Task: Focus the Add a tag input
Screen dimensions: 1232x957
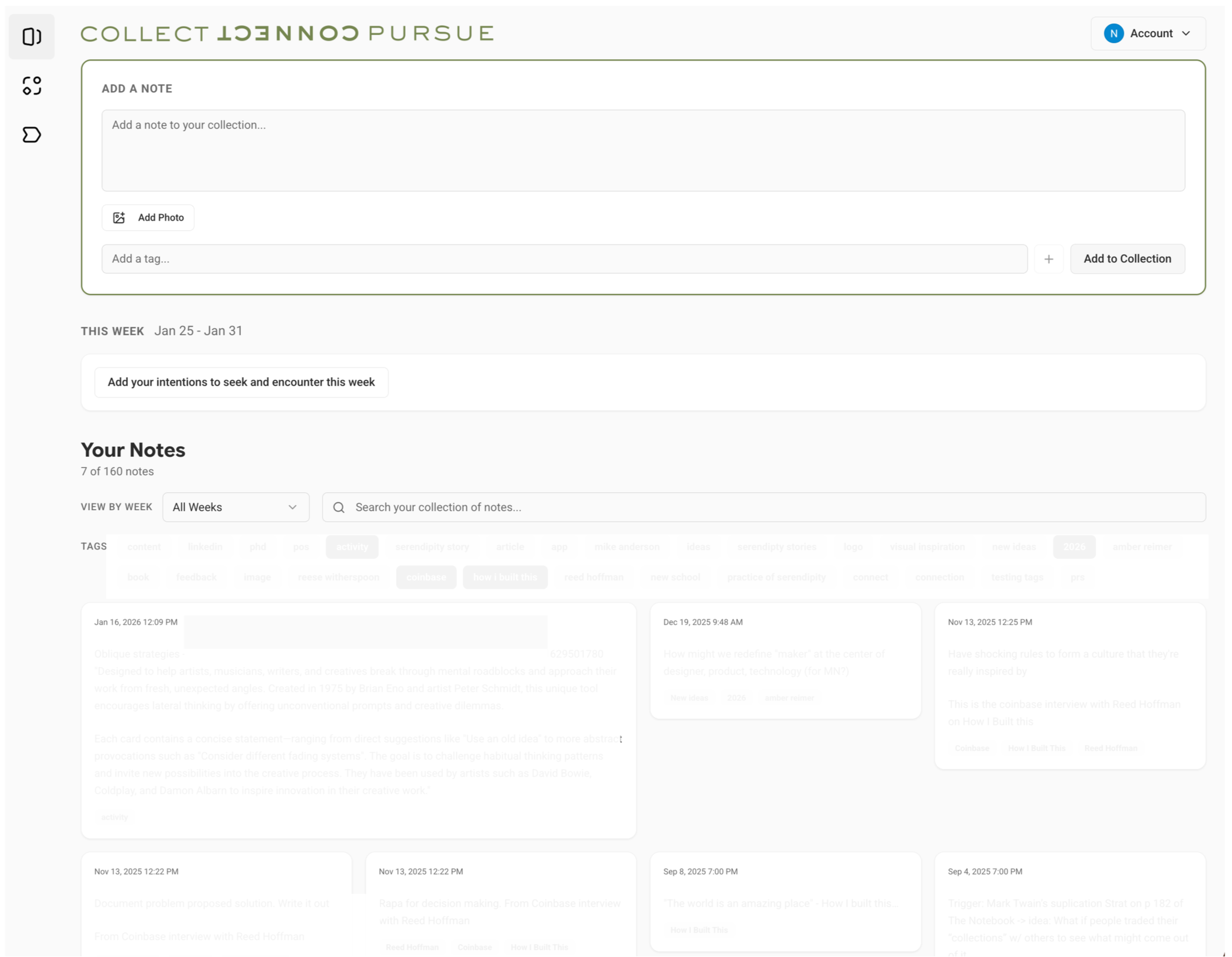Action: (564, 259)
